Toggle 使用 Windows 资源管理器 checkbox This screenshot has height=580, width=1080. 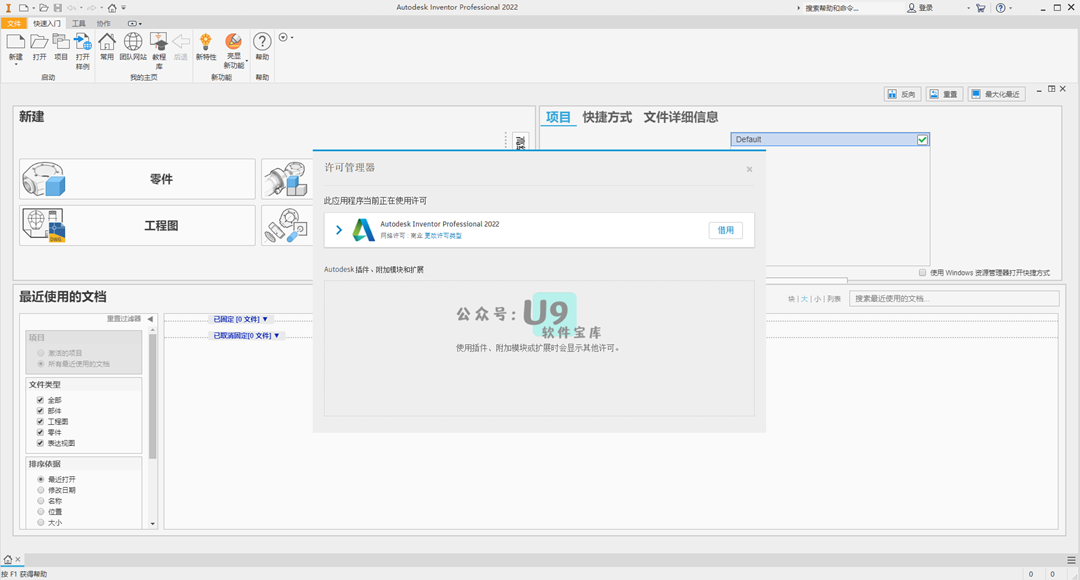click(x=923, y=273)
